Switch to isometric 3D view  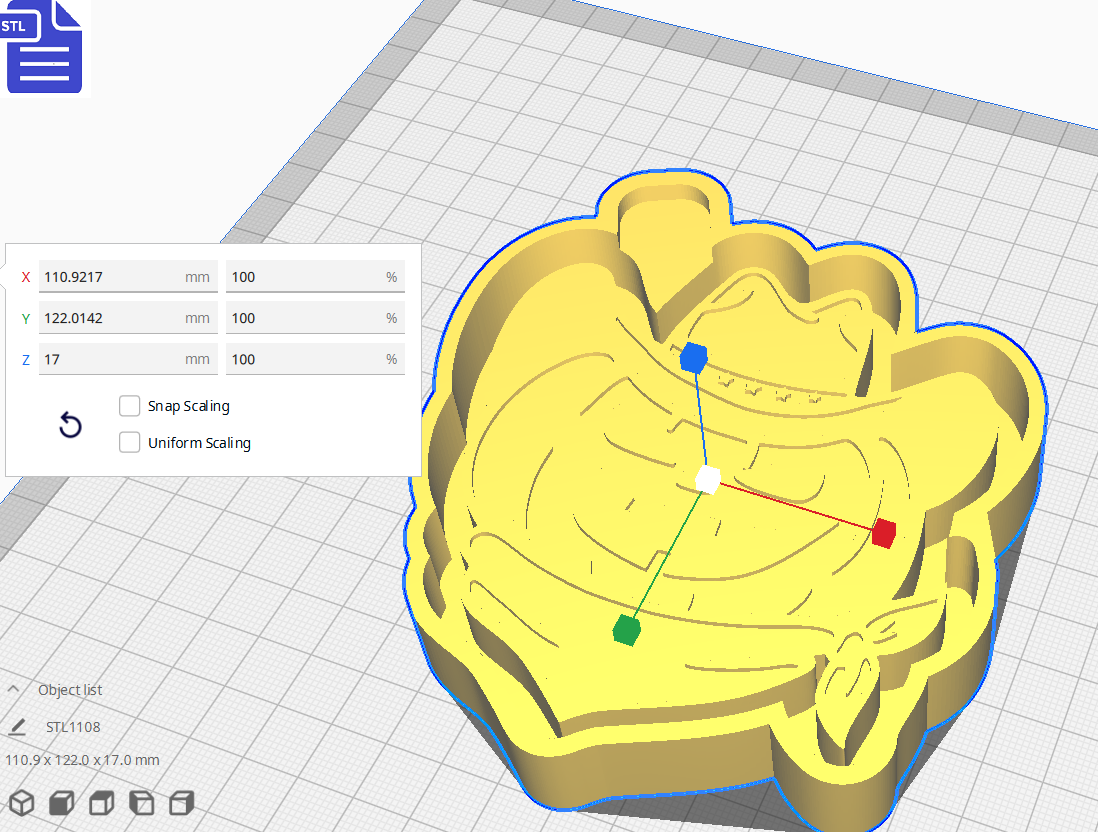20,802
